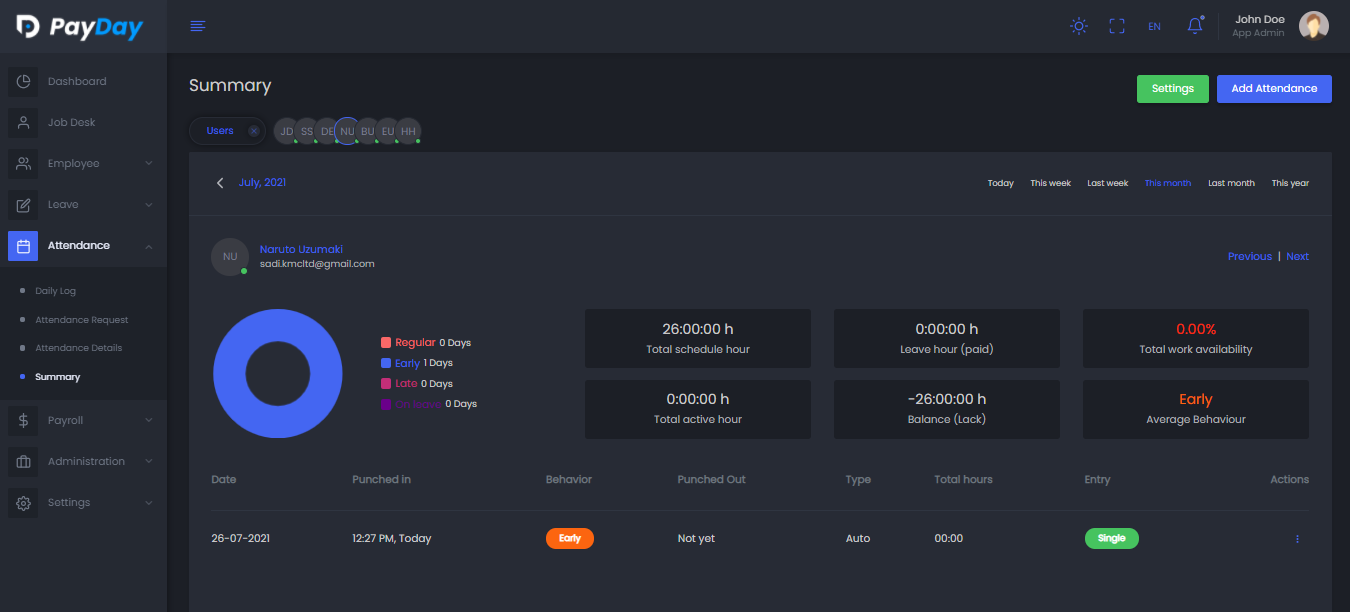1350x612 pixels.
Task: Switch to light mode sun icon
Action: click(1079, 26)
